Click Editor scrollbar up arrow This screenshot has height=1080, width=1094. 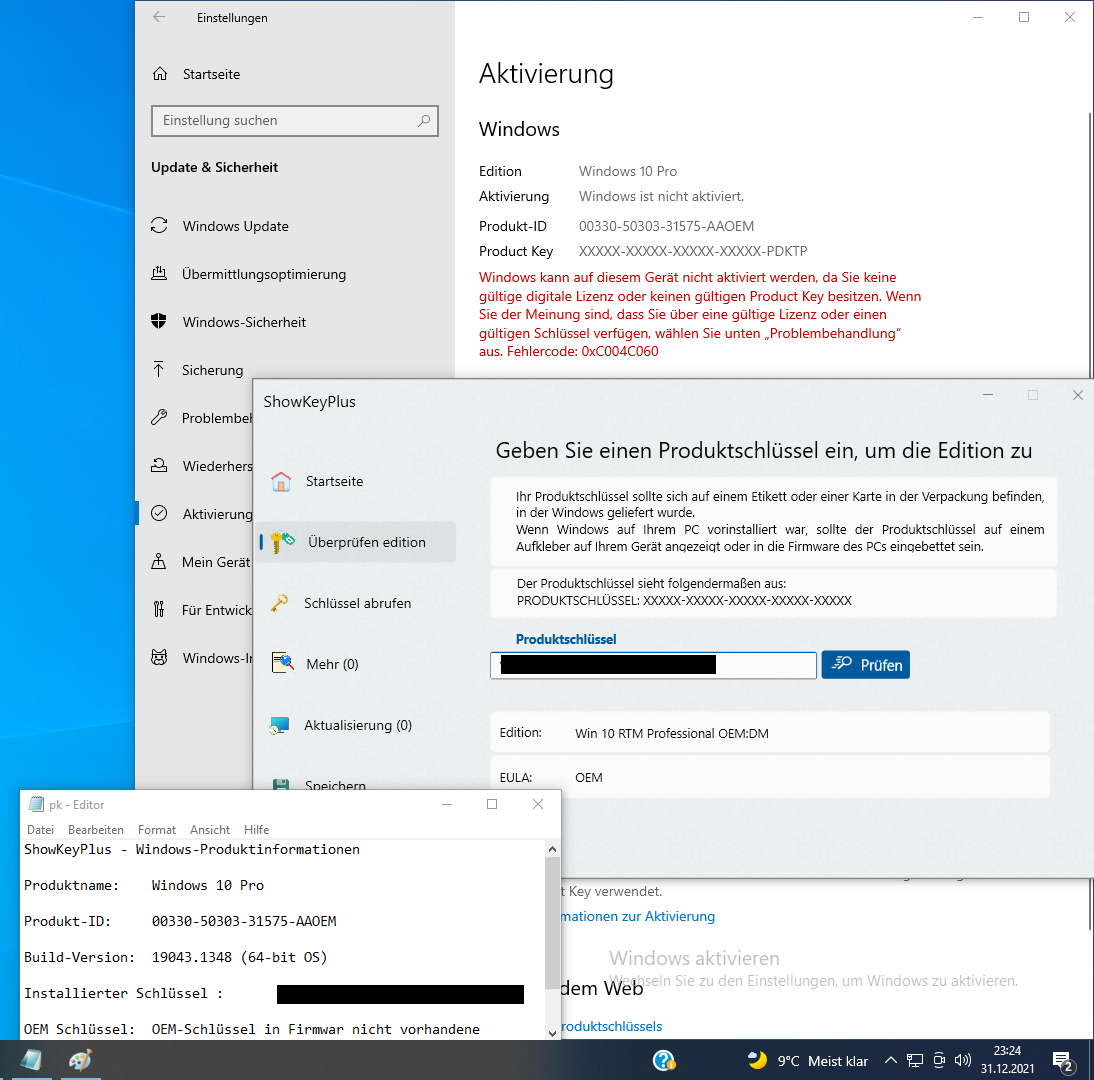[x=553, y=849]
